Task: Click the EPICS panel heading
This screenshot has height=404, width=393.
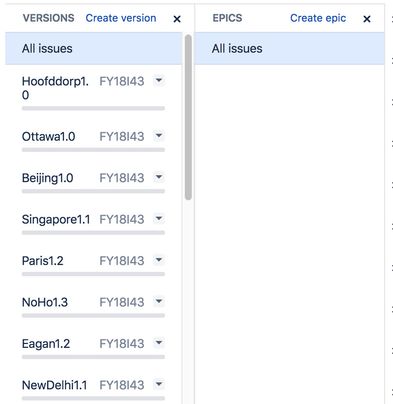Action: pos(227,18)
